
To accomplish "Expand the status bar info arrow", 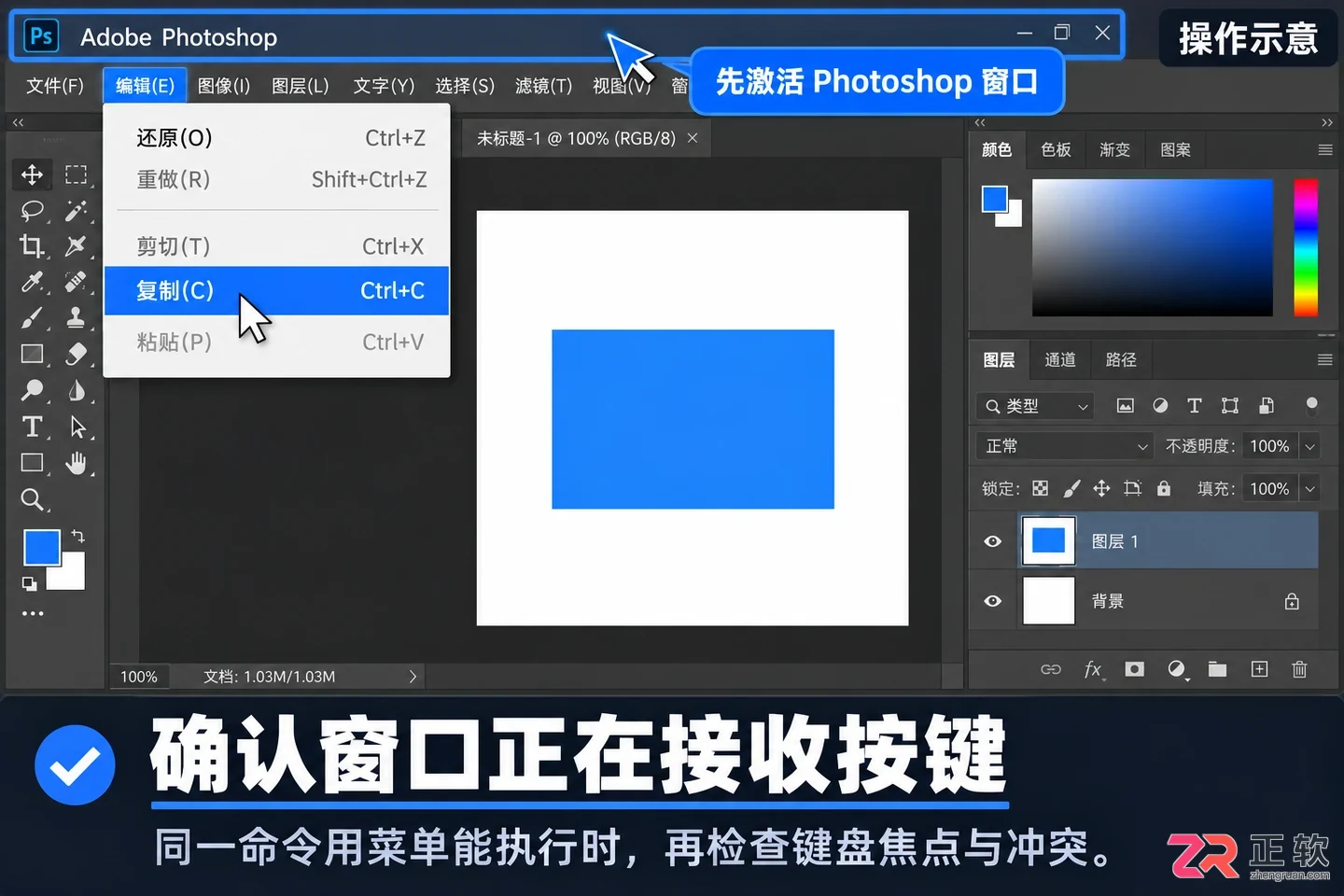I will [x=413, y=677].
